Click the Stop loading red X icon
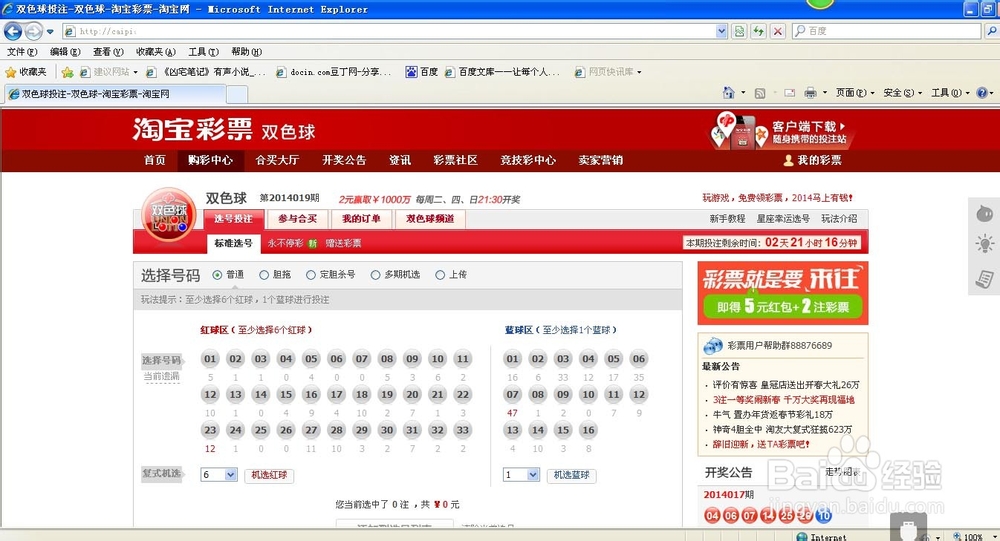Image resolution: width=1000 pixels, height=541 pixels. click(x=777, y=31)
